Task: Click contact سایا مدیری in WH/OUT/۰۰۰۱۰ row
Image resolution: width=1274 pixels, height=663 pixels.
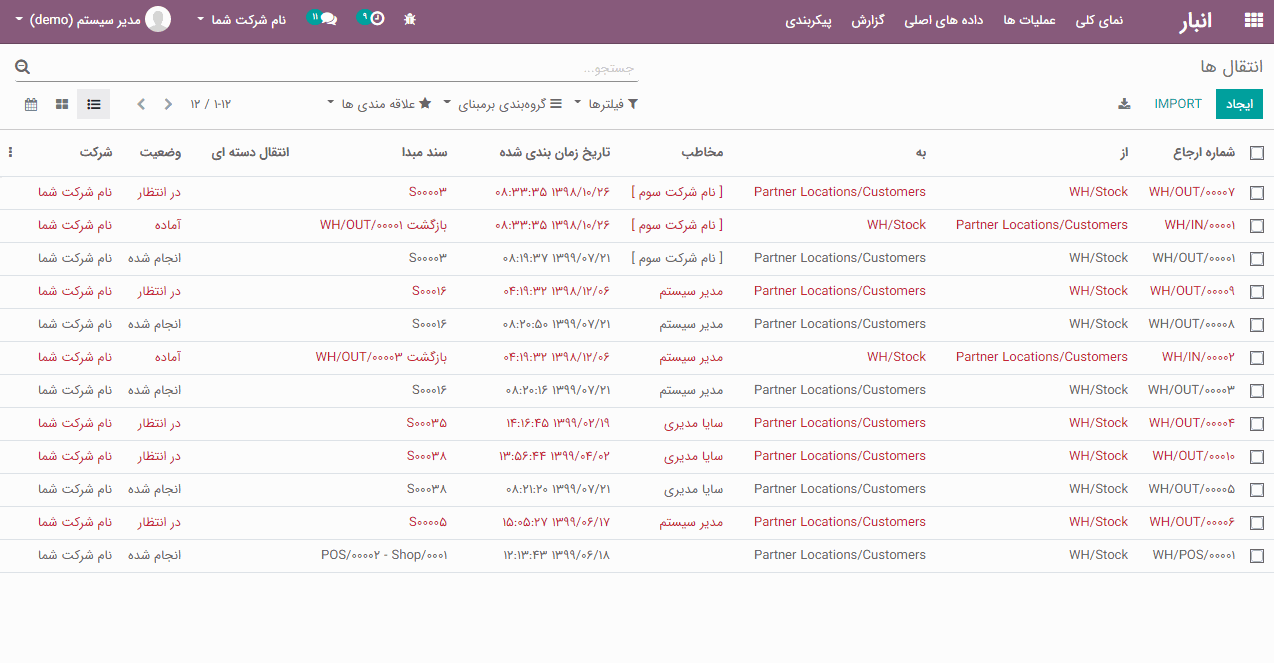Action: click(x=693, y=456)
